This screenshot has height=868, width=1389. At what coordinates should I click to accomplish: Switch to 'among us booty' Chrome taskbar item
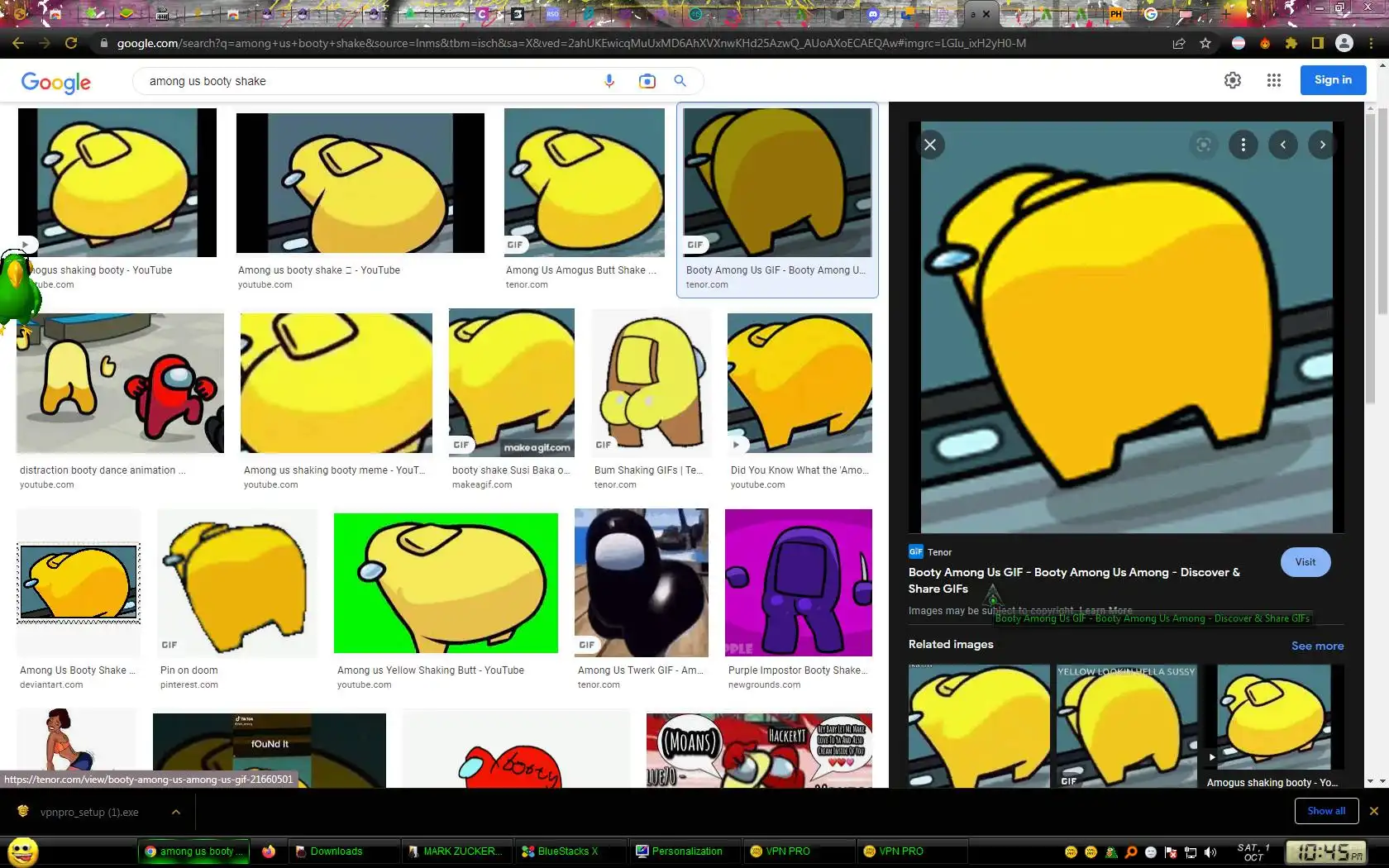tap(193, 851)
